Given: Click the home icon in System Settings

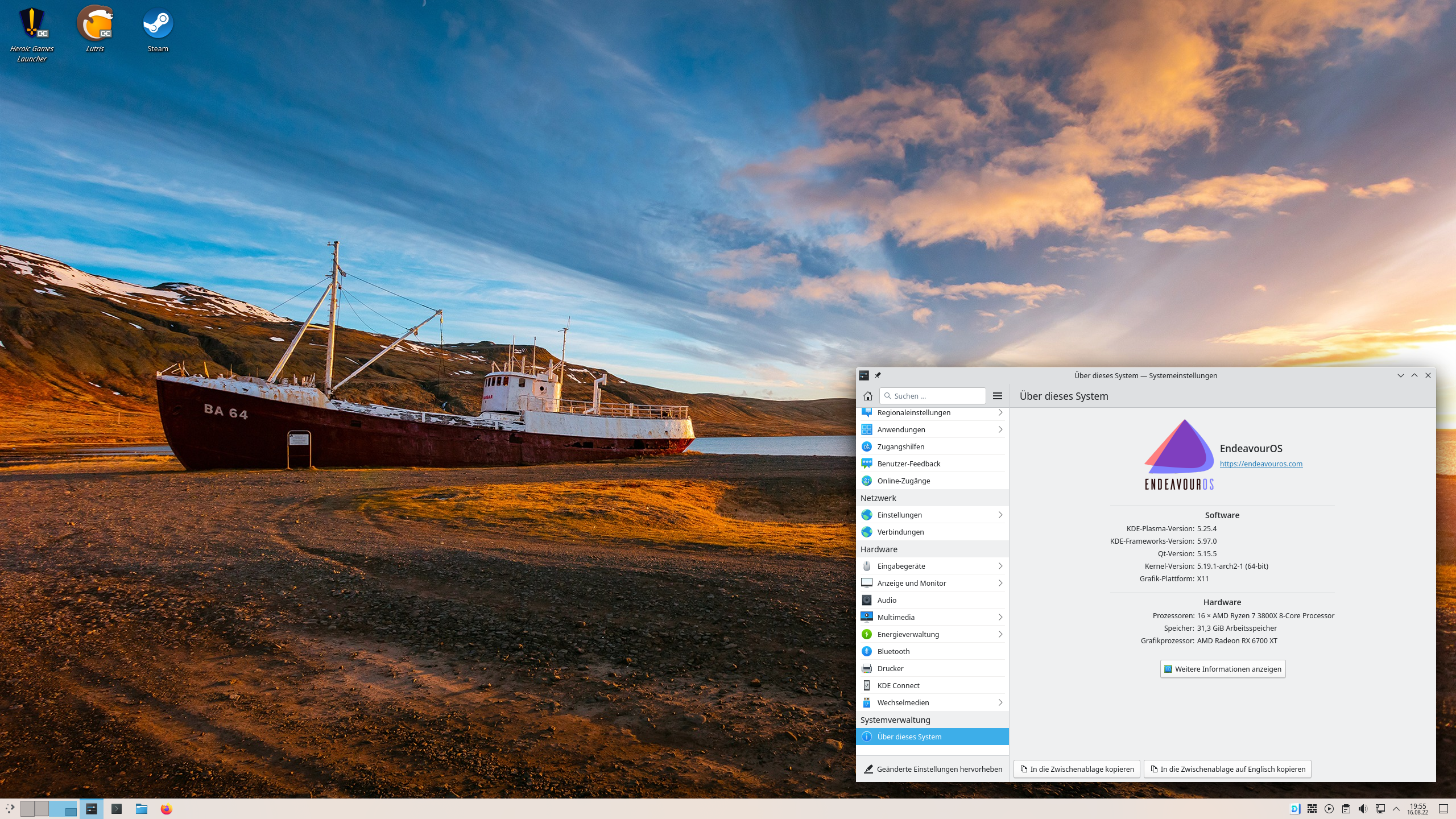Looking at the screenshot, I should coord(867,396).
